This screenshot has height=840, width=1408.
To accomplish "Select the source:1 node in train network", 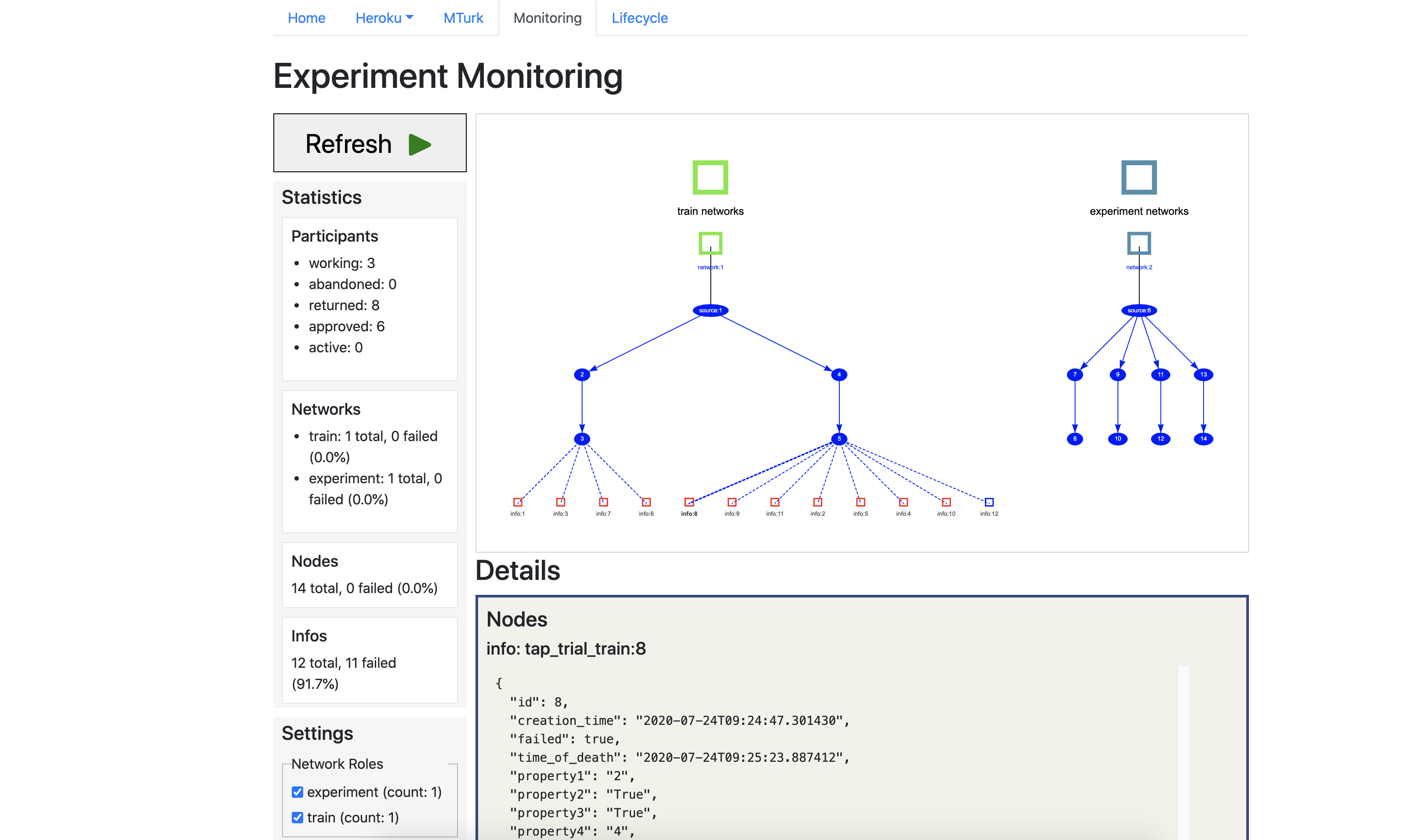I will [x=710, y=310].
